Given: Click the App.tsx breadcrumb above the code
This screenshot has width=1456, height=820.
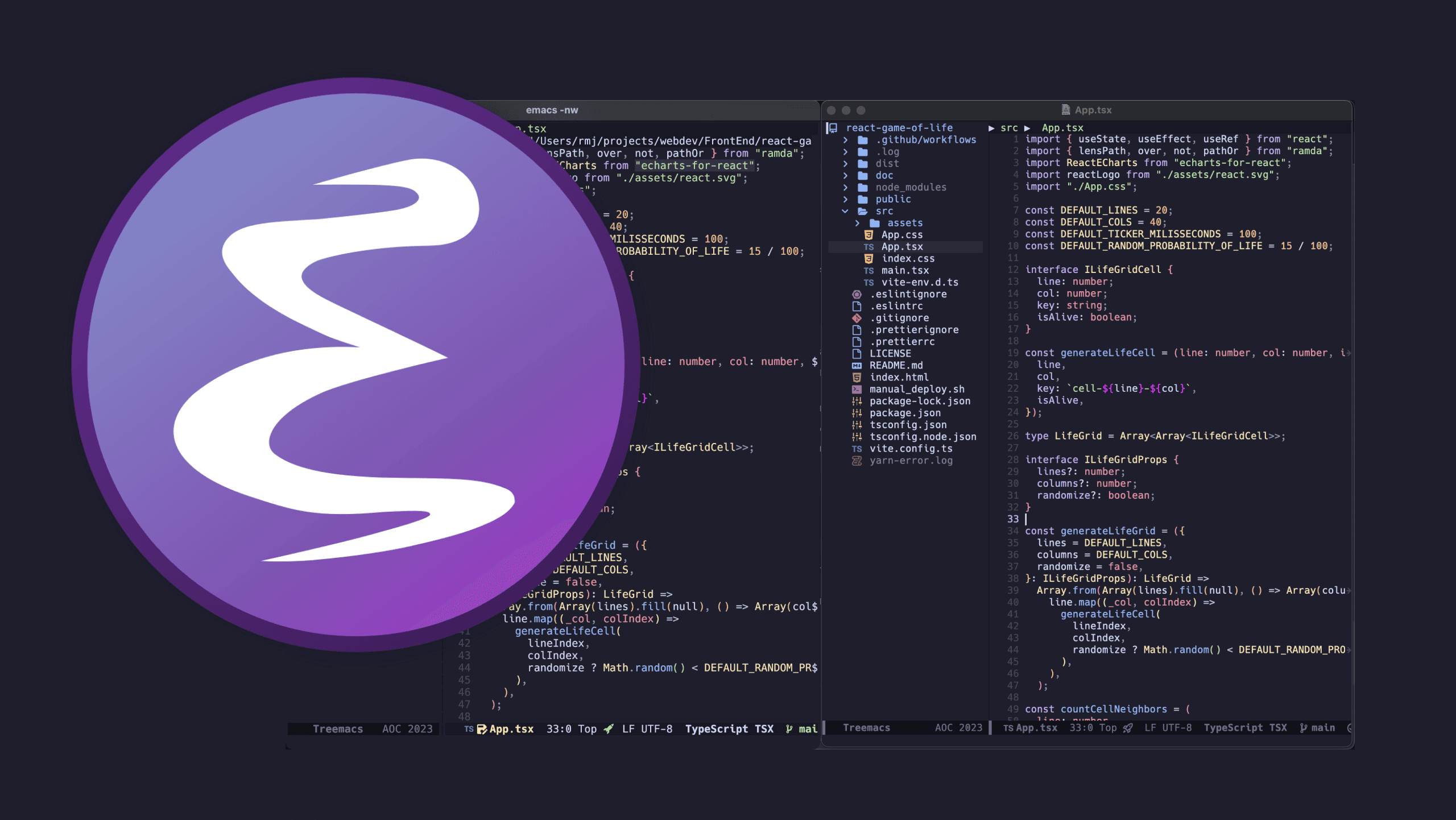Looking at the screenshot, I should point(1062,128).
